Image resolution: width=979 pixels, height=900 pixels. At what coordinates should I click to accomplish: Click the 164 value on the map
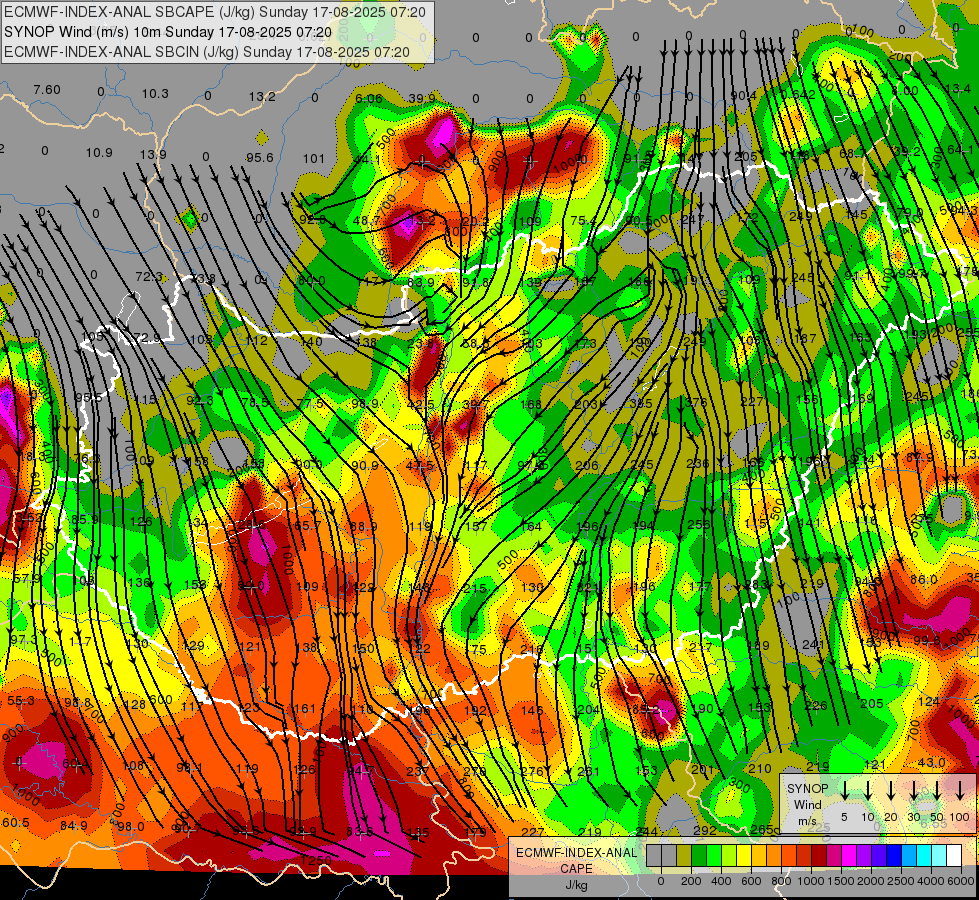(531, 527)
